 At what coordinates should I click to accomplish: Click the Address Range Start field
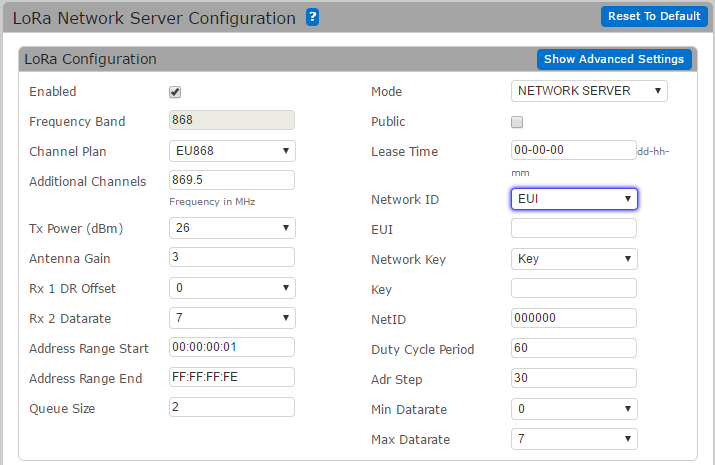(x=231, y=347)
